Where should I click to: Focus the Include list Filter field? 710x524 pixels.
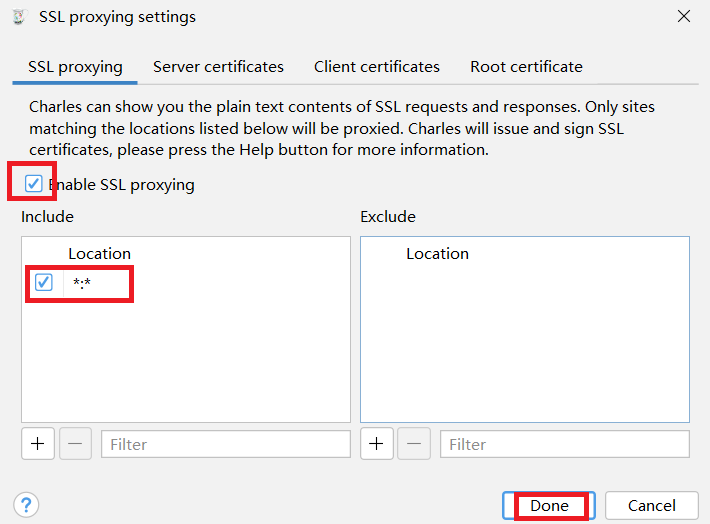225,444
